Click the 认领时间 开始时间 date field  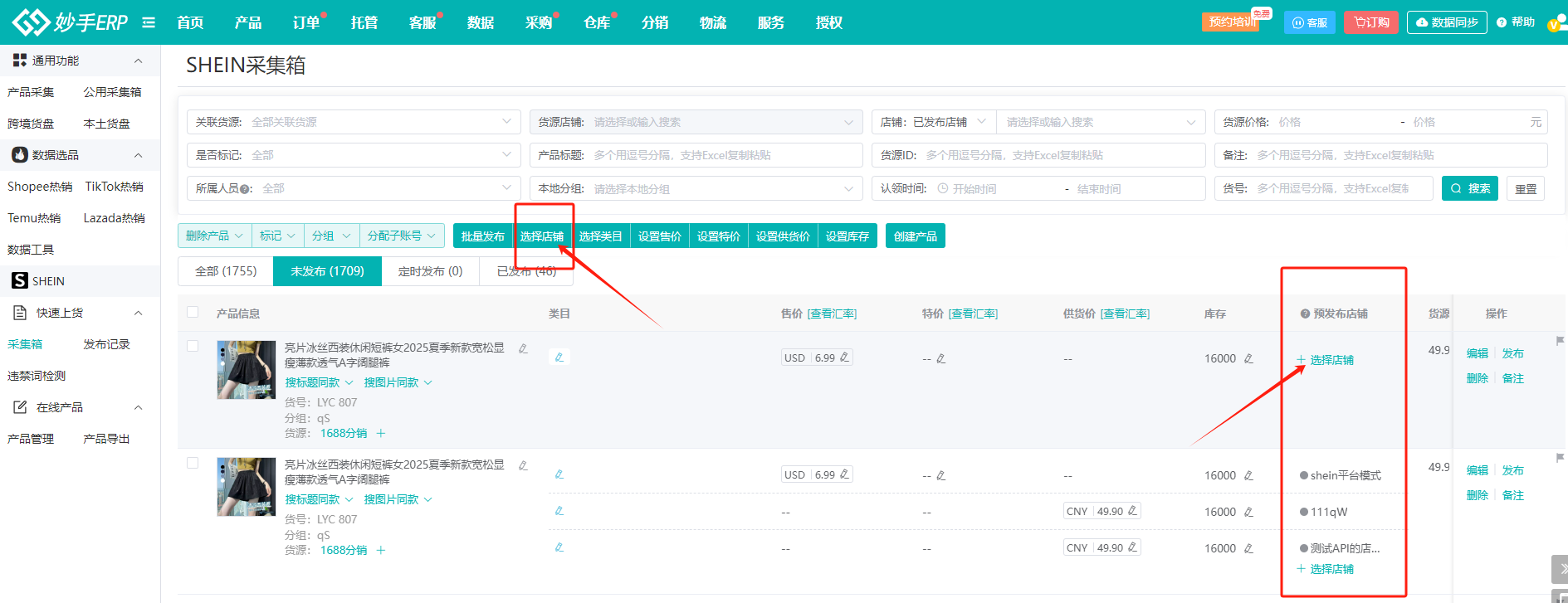[996, 189]
